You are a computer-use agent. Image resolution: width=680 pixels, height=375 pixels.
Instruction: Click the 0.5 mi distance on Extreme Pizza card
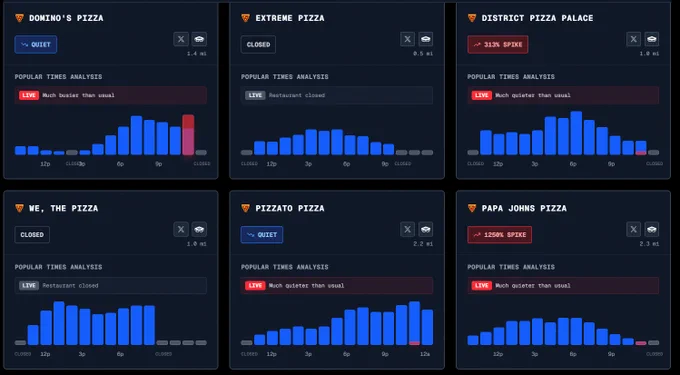click(x=423, y=54)
